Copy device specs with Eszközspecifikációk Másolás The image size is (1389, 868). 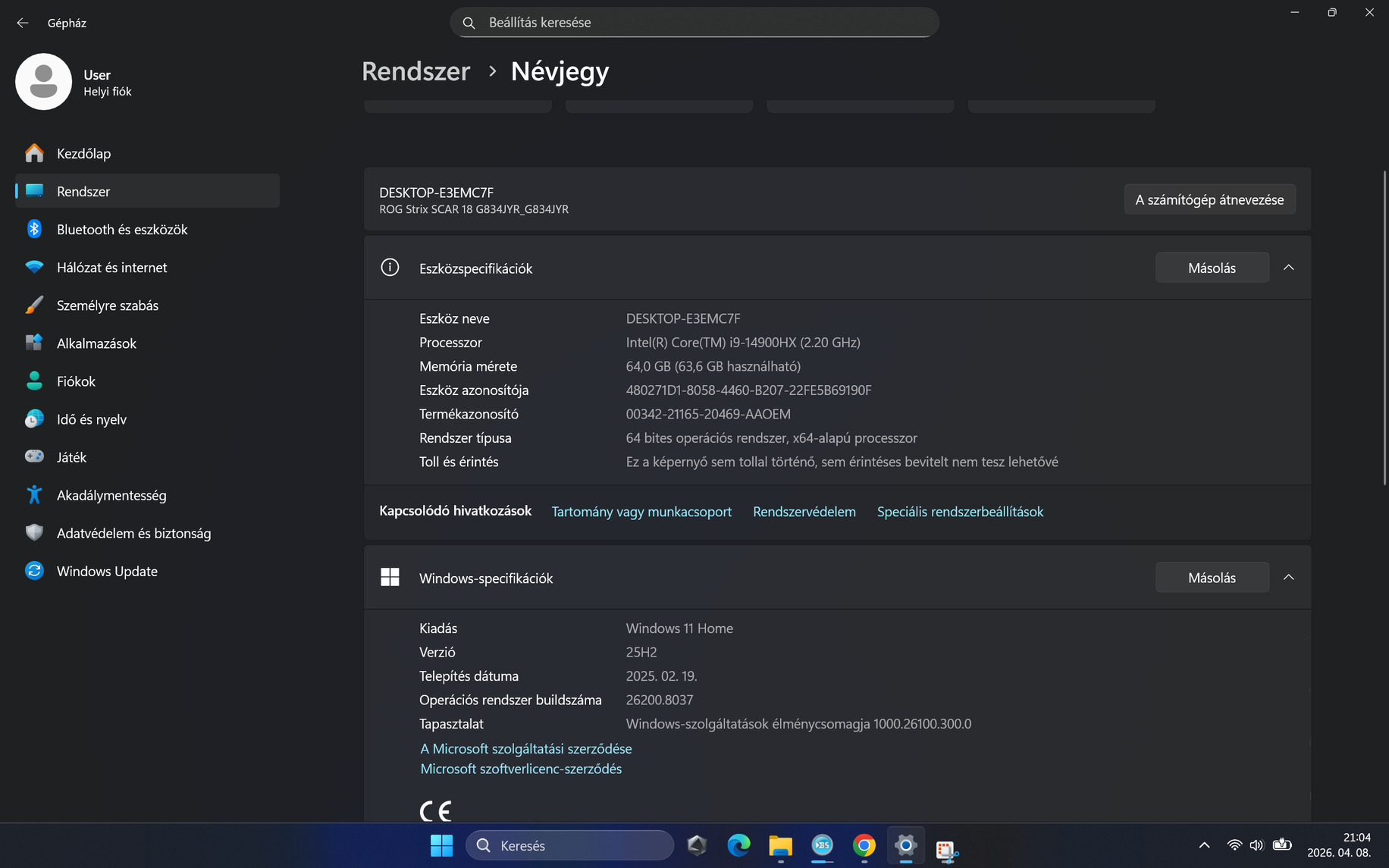click(1212, 268)
